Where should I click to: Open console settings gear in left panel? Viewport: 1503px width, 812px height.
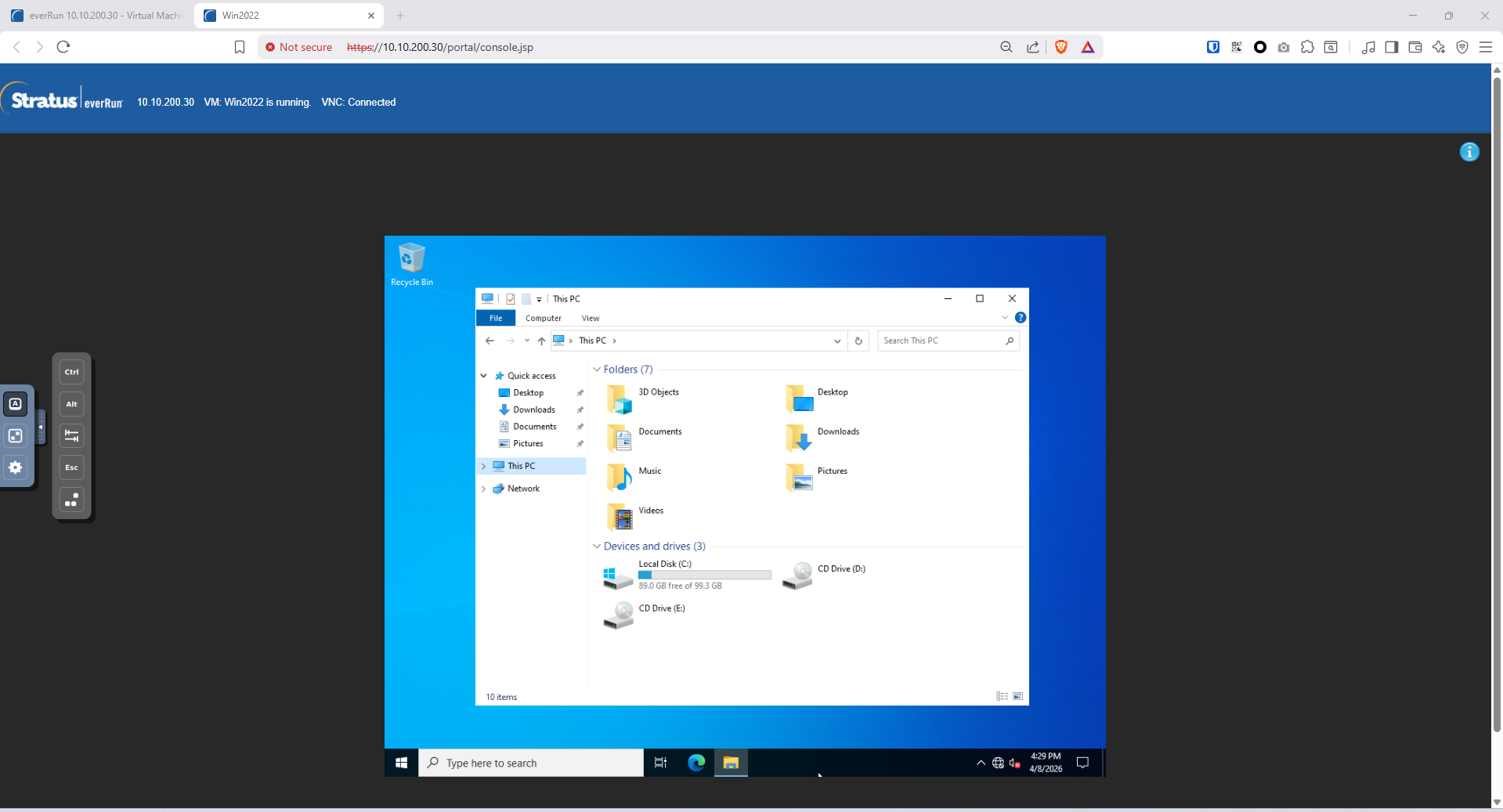[x=16, y=467]
